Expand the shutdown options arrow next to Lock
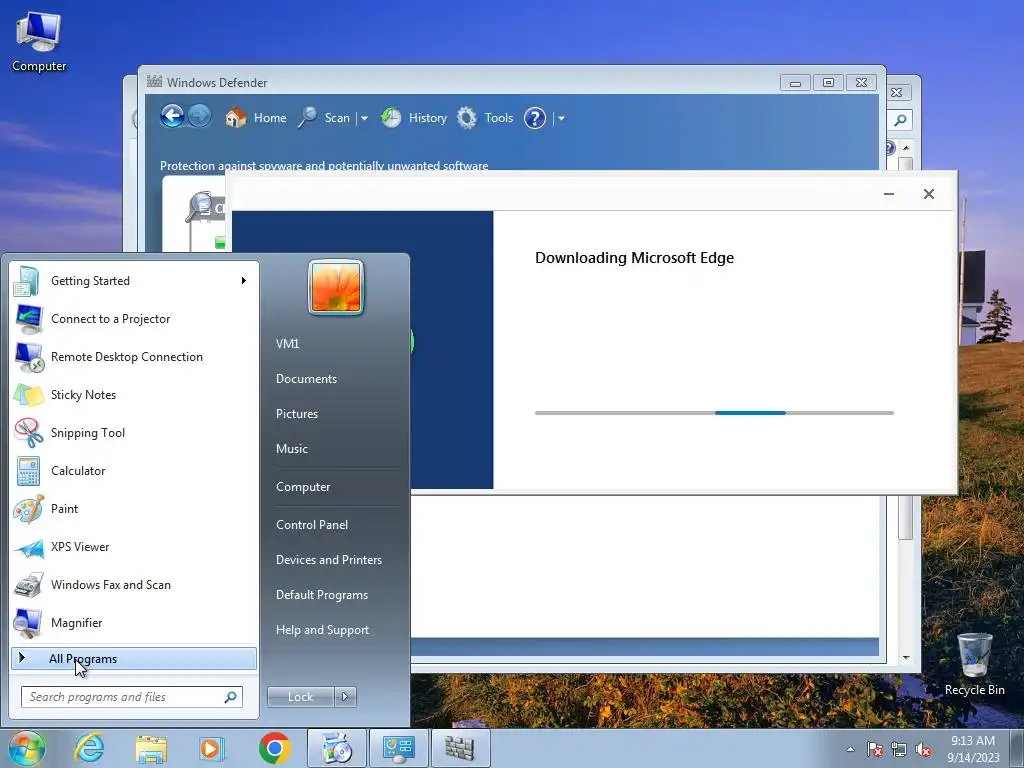Viewport: 1024px width, 768px height. tap(345, 697)
